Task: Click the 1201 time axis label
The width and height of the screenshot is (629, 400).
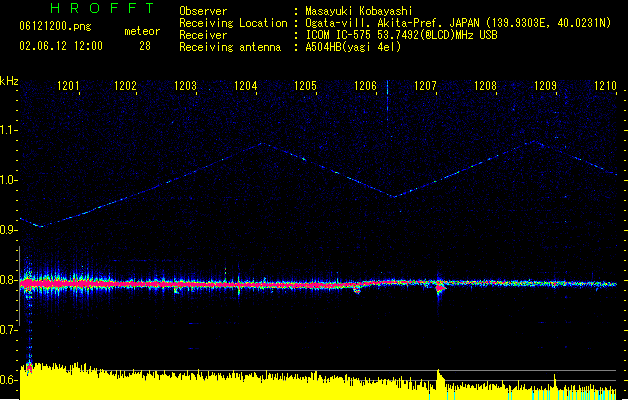Action: pyautogui.click(x=68, y=86)
